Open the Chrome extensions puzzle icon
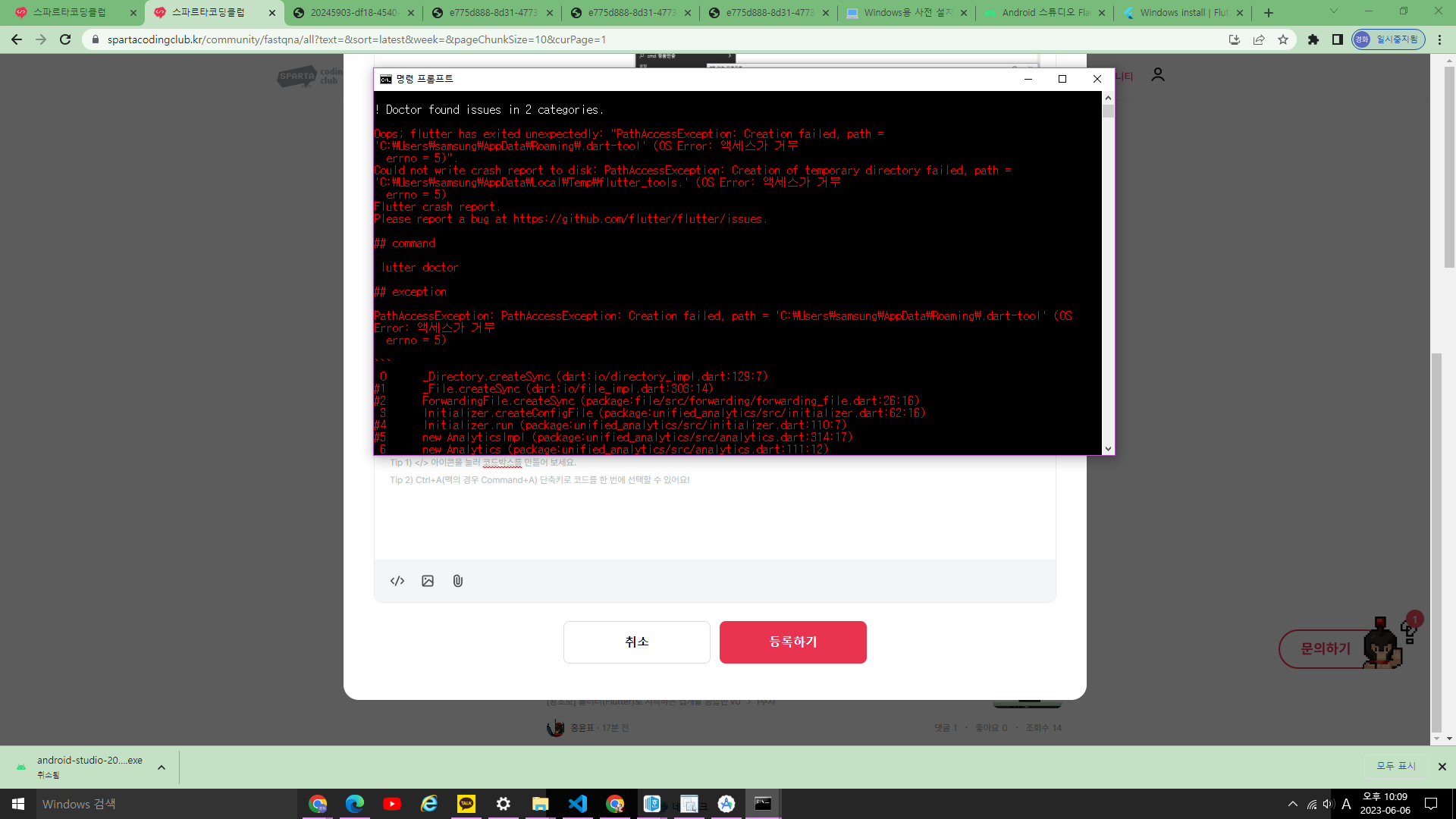This screenshot has width=1456, height=819. pyautogui.click(x=1313, y=39)
